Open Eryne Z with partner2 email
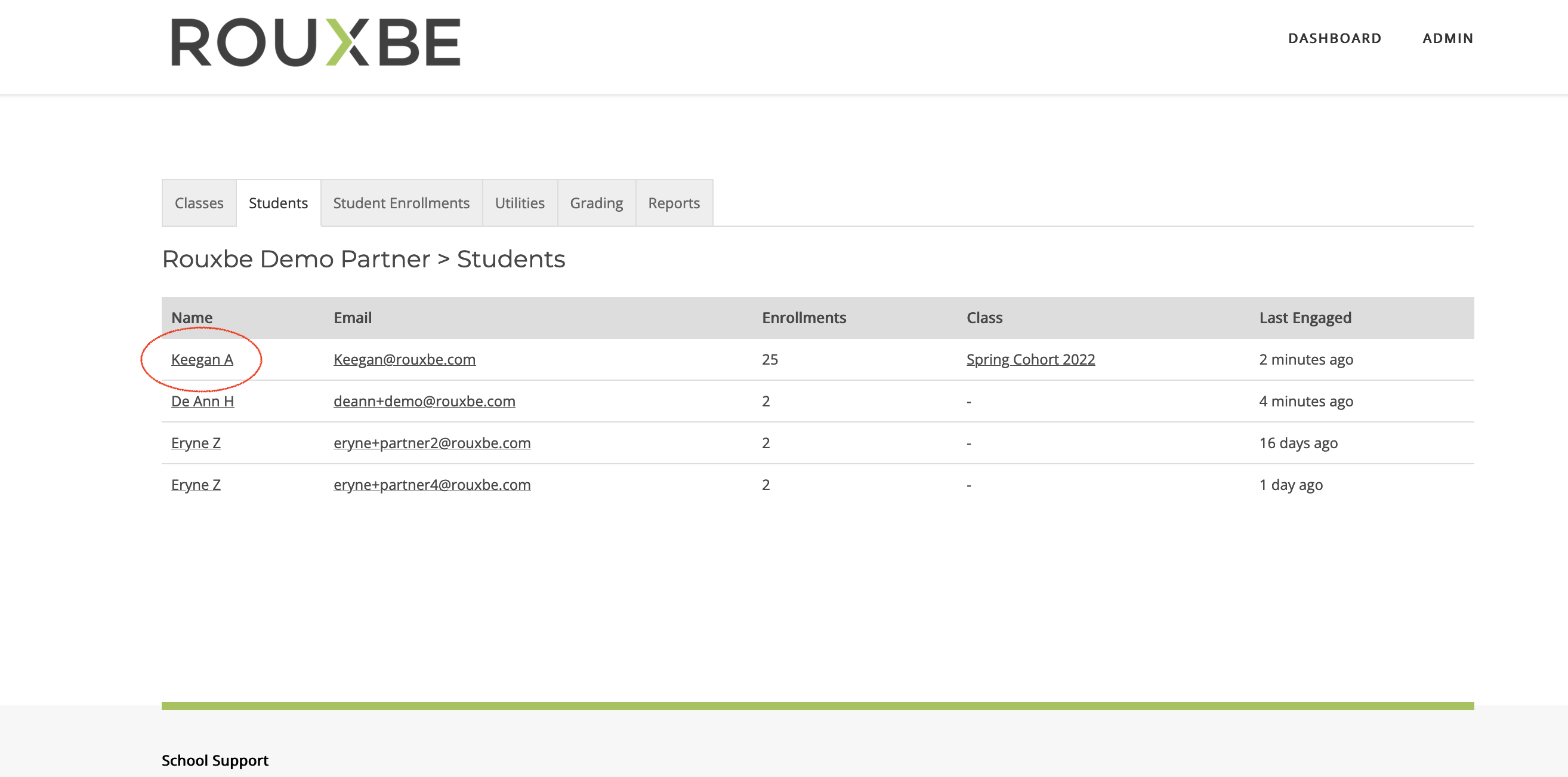Image resolution: width=1568 pixels, height=777 pixels. pyautogui.click(x=196, y=443)
